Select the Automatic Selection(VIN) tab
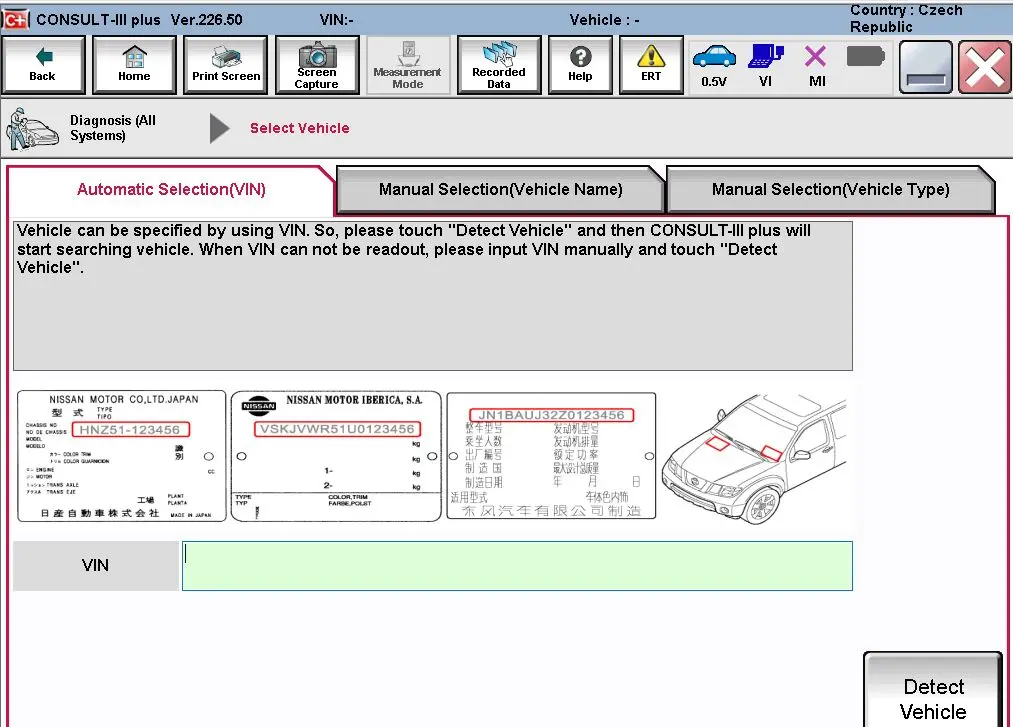Screen dimensions: 1013x727 tap(170, 189)
